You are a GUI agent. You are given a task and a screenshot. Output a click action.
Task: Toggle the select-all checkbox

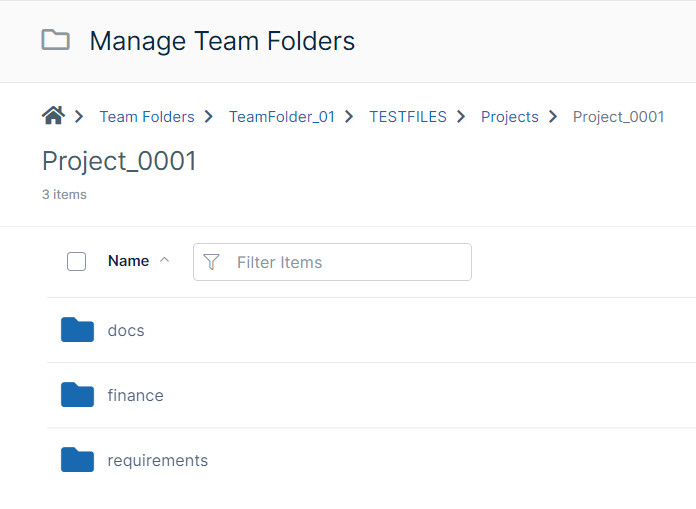(76, 261)
